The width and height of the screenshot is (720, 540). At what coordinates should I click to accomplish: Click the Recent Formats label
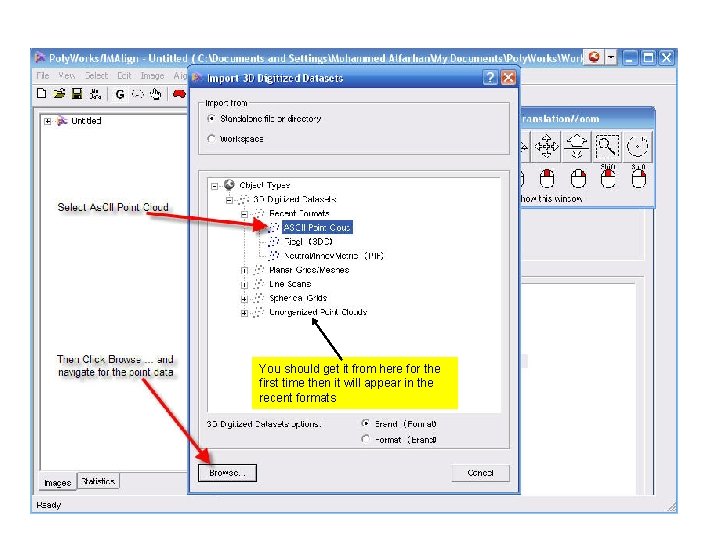(x=299, y=213)
